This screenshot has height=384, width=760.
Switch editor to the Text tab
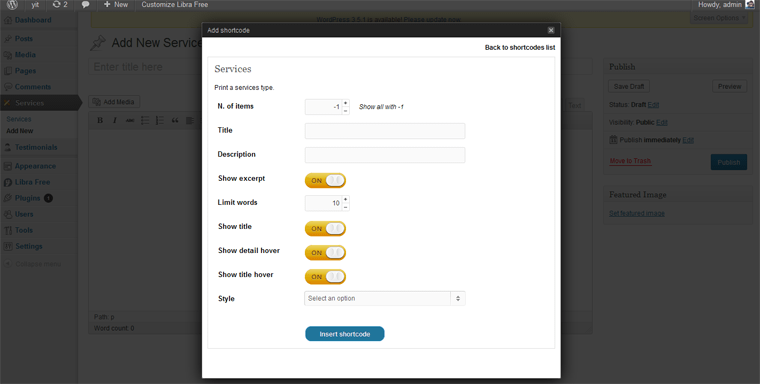pos(574,105)
